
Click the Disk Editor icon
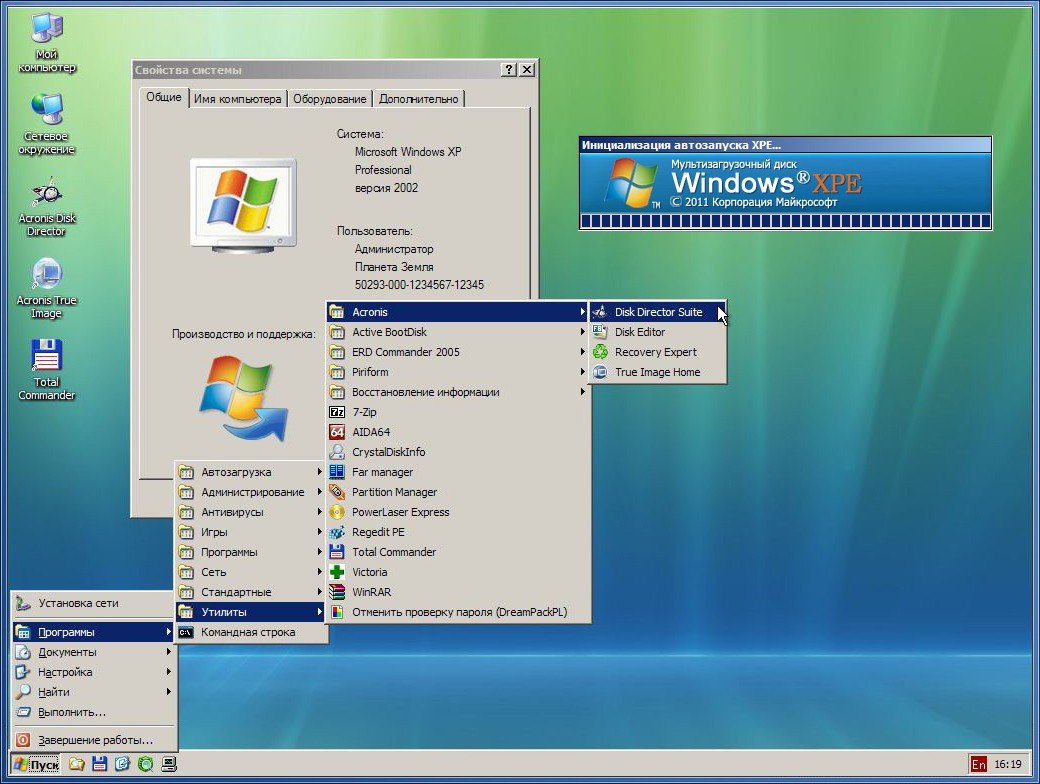click(x=600, y=332)
